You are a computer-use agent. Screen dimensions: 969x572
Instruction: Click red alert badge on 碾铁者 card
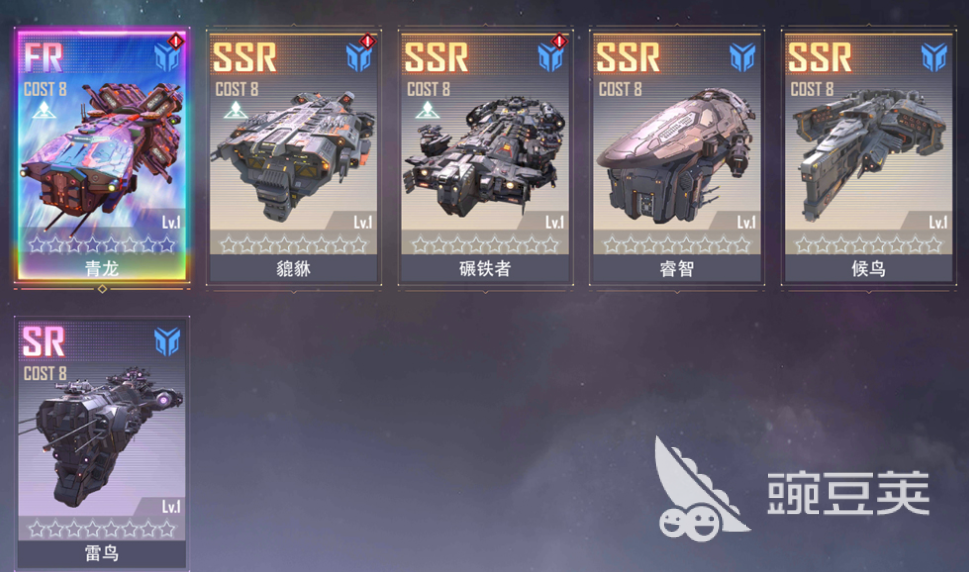click(559, 41)
